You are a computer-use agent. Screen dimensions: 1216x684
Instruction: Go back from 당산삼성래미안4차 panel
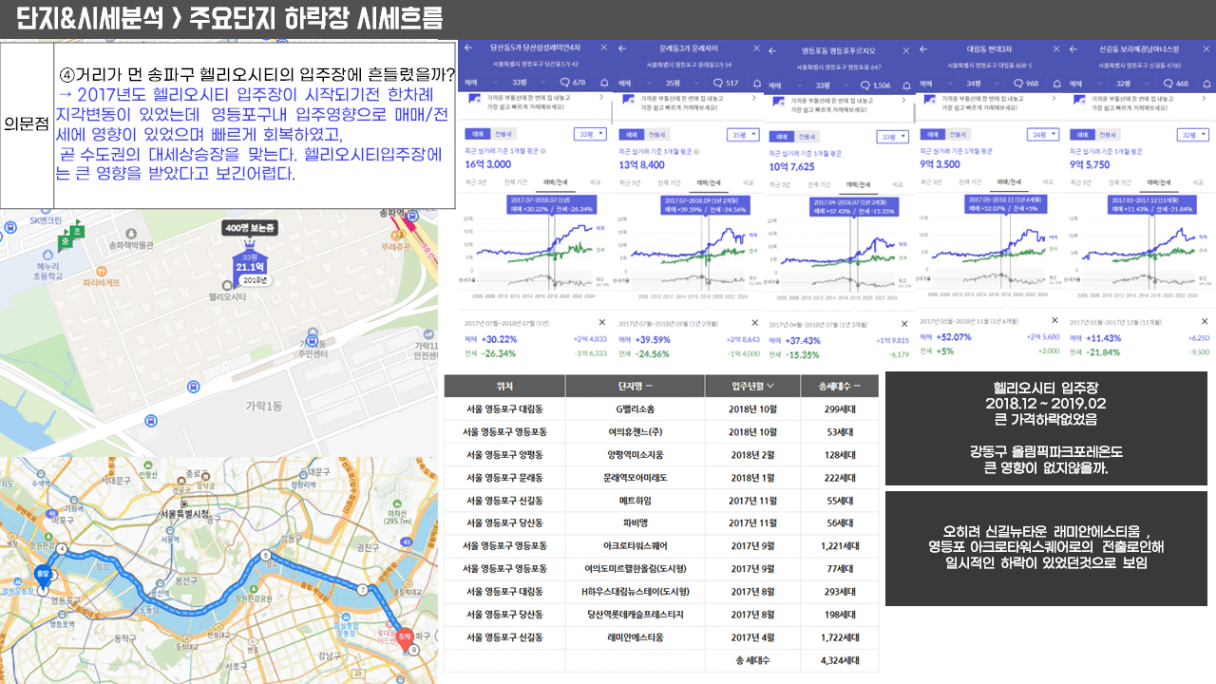467,47
